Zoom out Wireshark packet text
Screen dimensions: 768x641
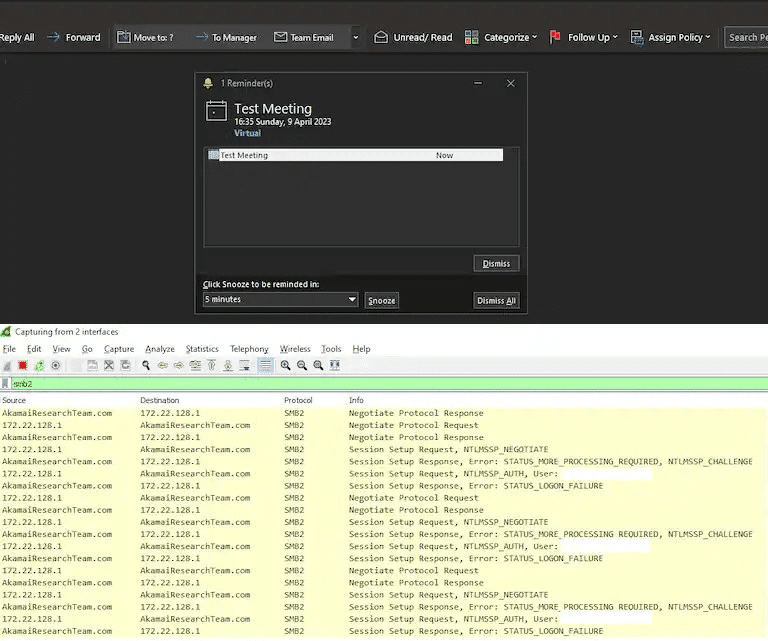(302, 365)
